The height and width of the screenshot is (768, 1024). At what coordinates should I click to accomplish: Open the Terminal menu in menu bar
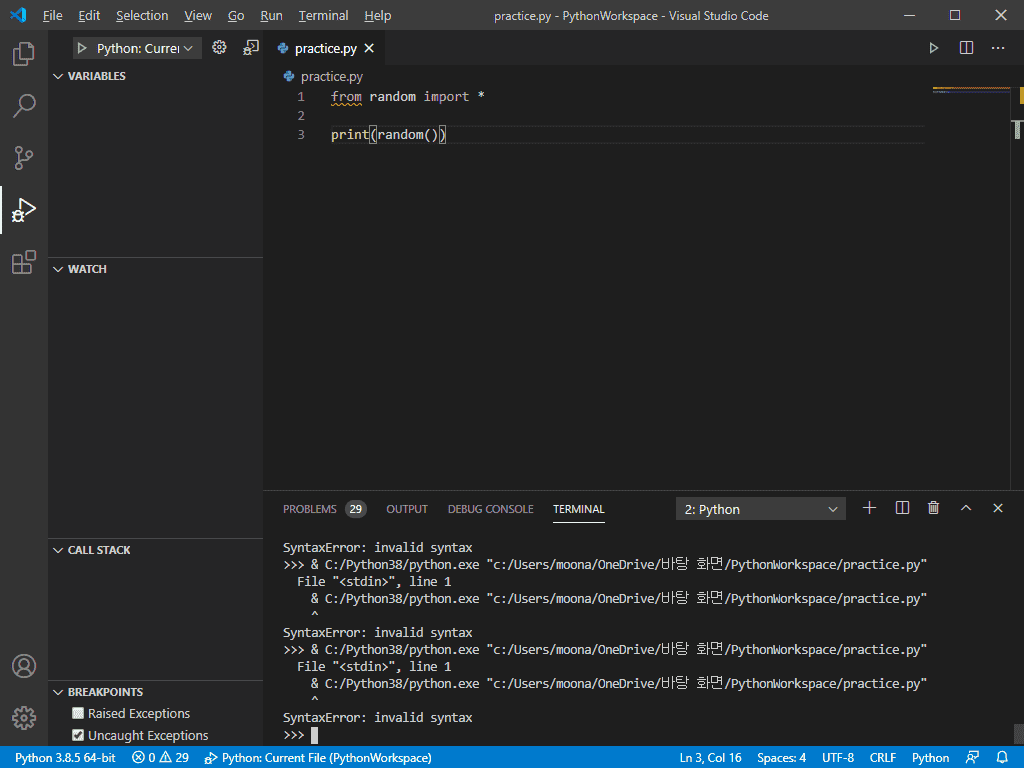coord(323,16)
